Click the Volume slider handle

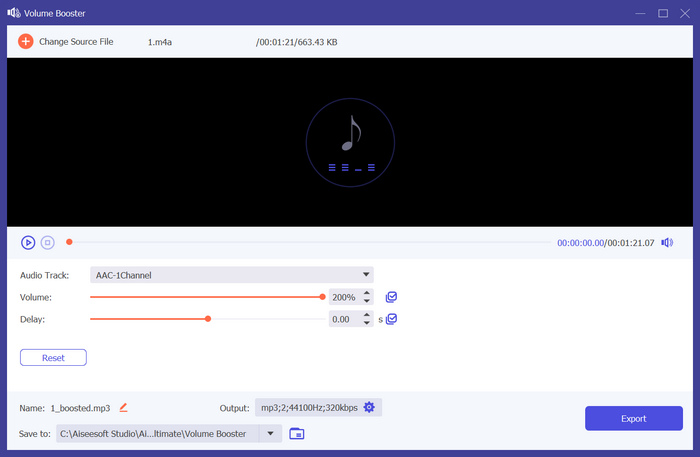pos(322,297)
